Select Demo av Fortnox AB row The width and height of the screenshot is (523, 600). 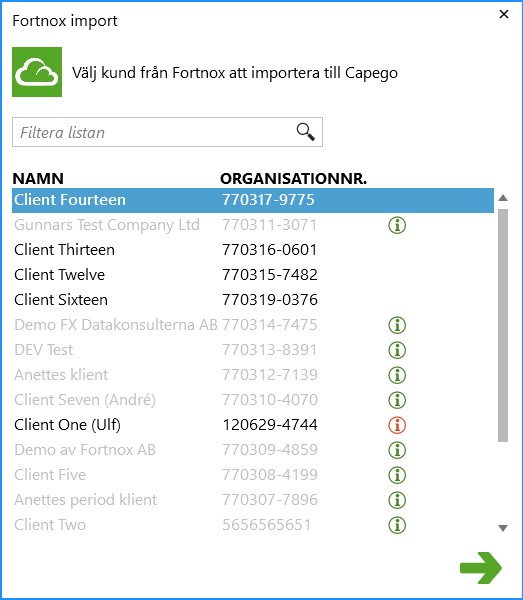pos(253,450)
